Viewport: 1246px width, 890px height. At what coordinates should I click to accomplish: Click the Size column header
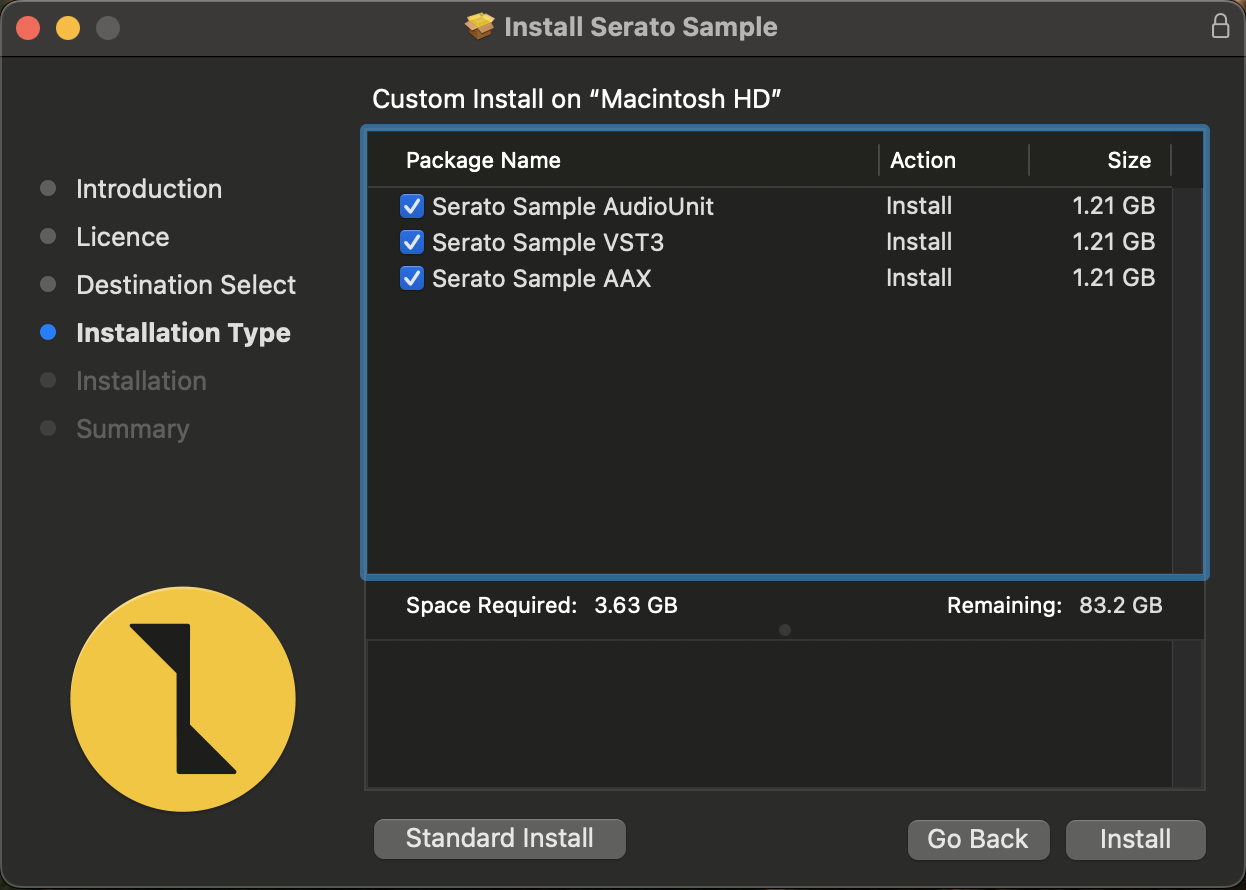(1129, 160)
